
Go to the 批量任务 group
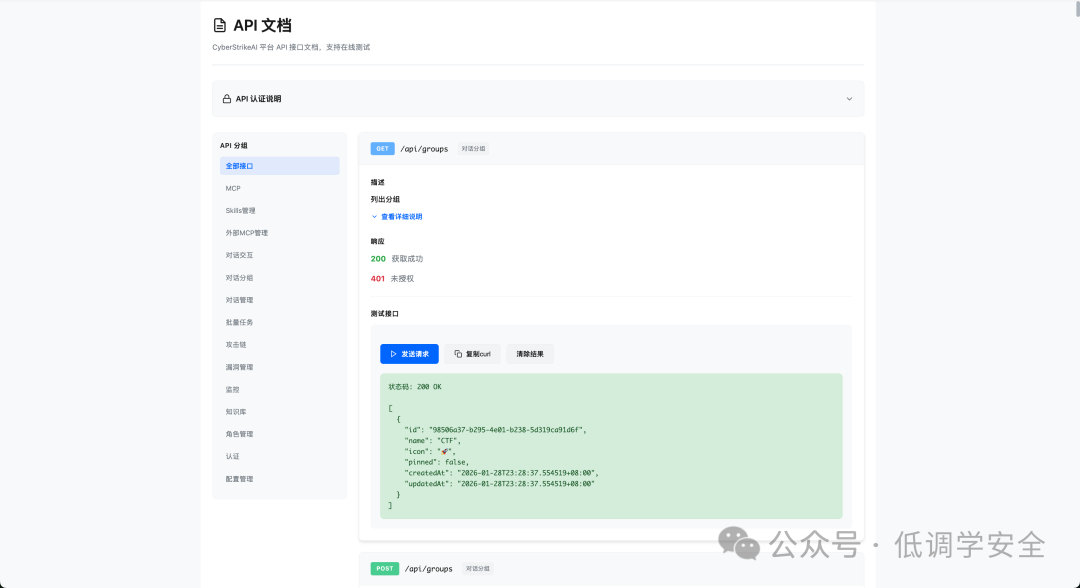point(280,322)
